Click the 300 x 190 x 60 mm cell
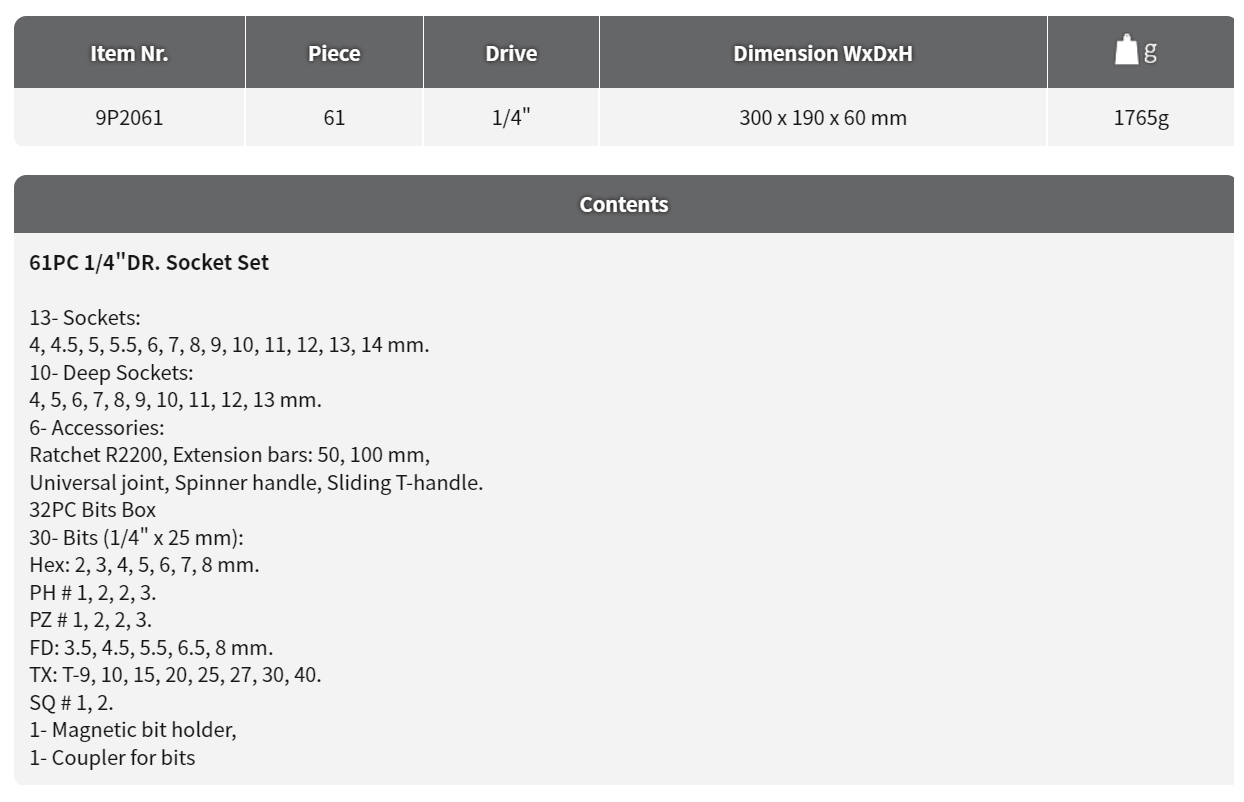1244x802 pixels. [823, 117]
